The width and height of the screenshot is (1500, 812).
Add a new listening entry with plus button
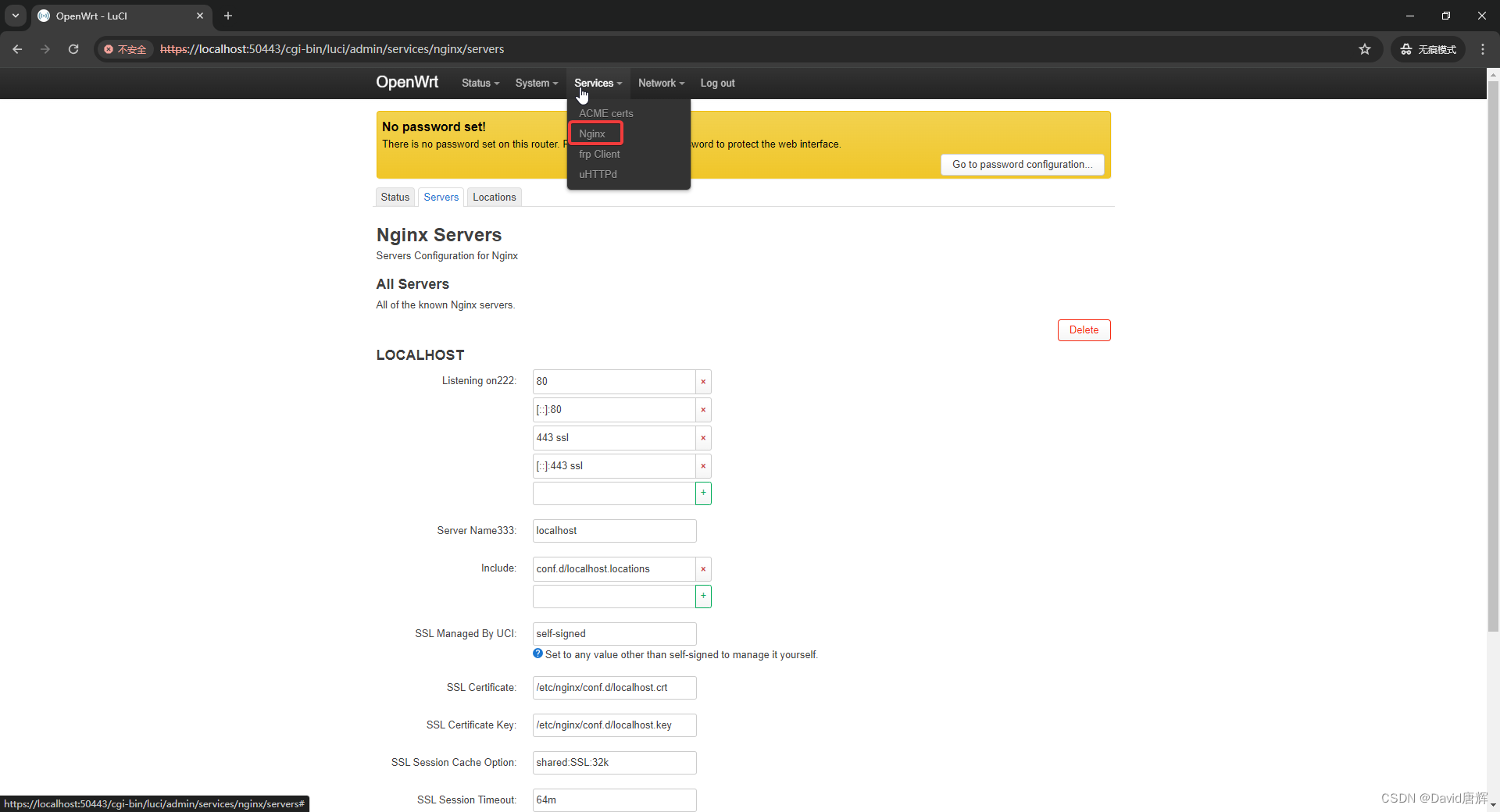[703, 493]
